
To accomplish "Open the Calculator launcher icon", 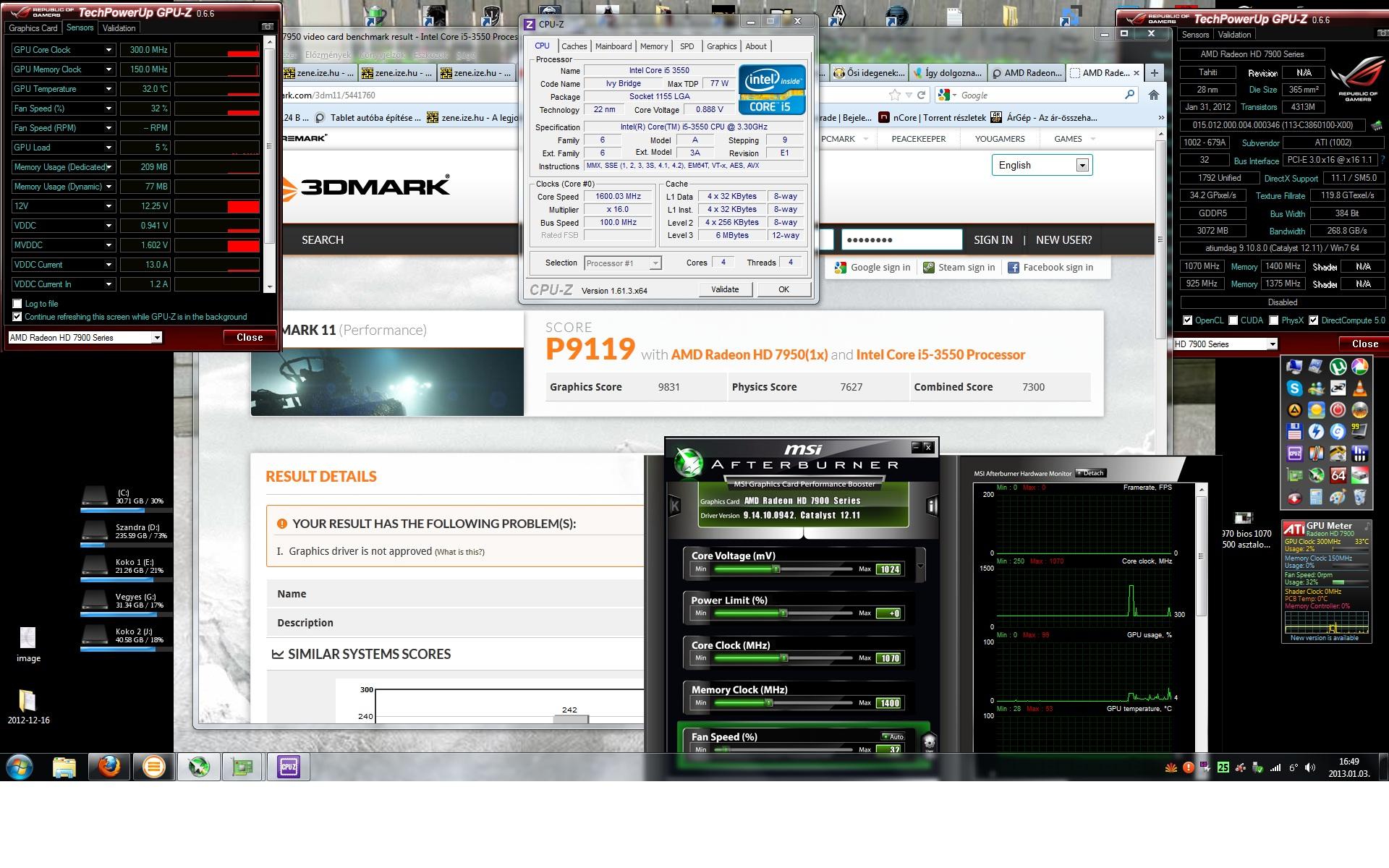I will tap(1317, 497).
